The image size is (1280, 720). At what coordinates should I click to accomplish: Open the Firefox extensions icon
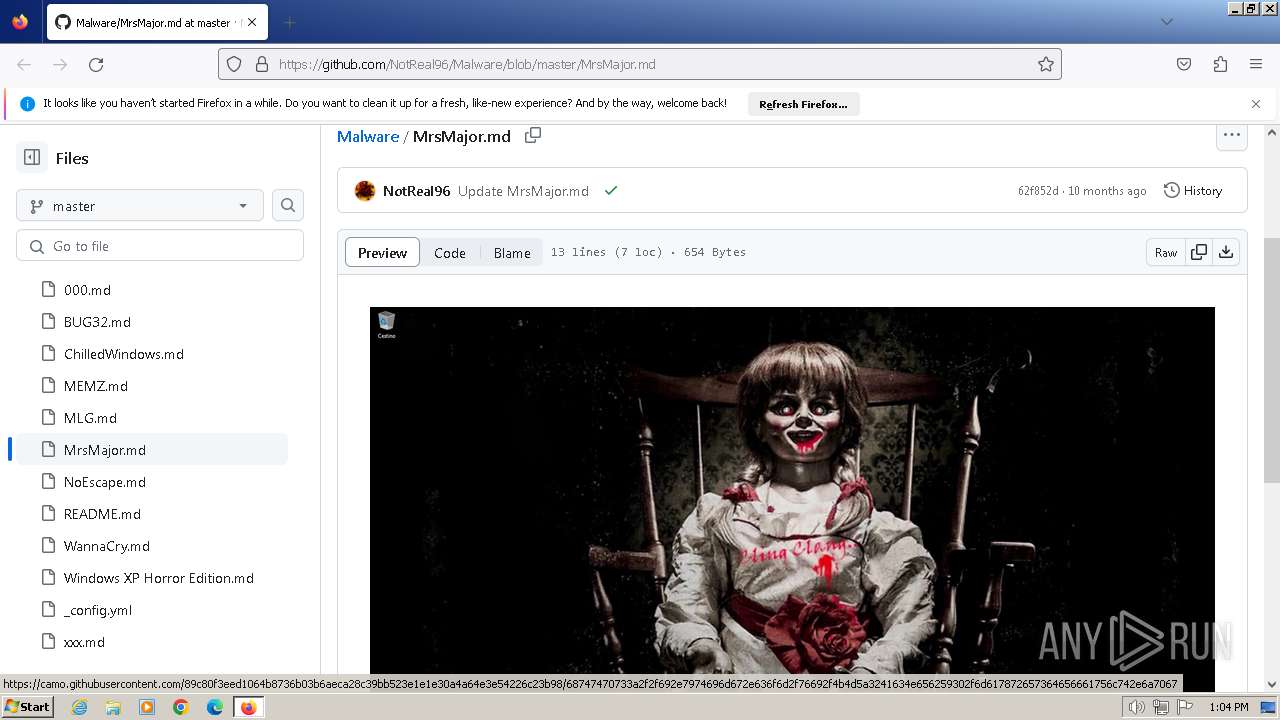[x=1220, y=64]
